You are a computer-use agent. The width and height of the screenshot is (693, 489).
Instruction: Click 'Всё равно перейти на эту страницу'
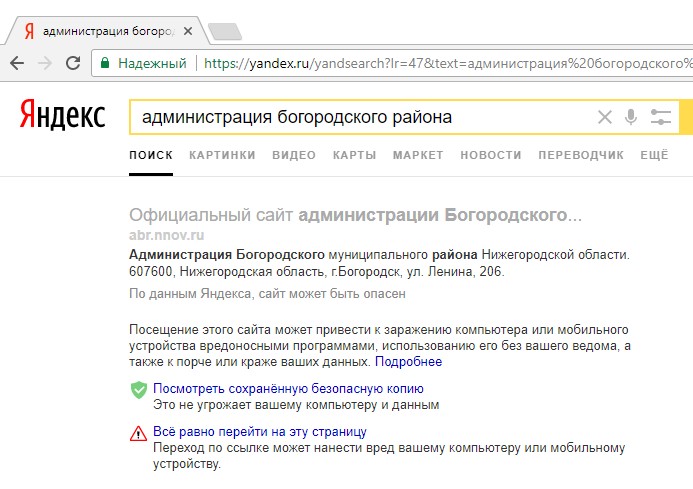click(259, 432)
